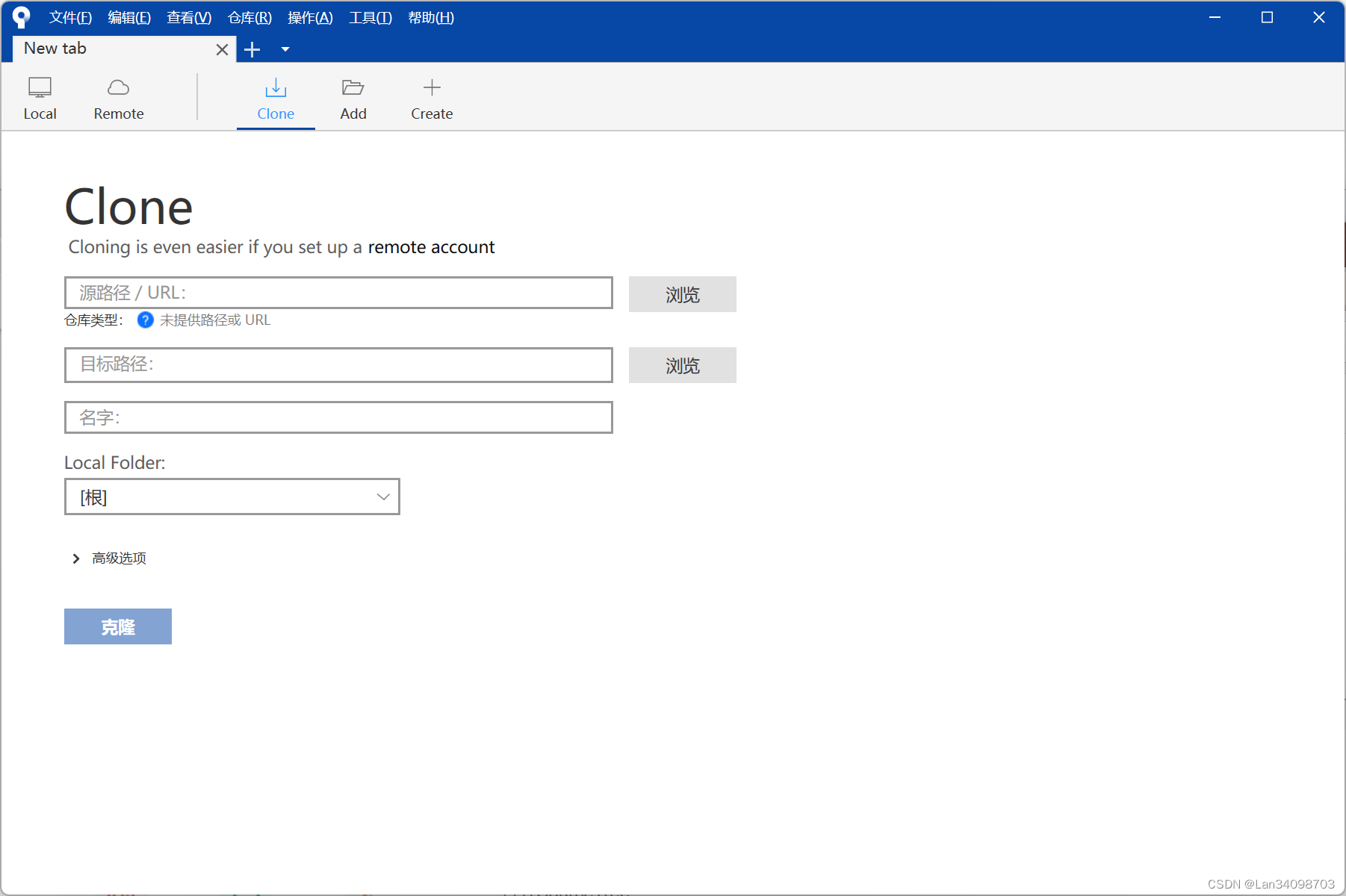Select the Local repositories view
Screen dimensions: 1346x896
point(40,98)
